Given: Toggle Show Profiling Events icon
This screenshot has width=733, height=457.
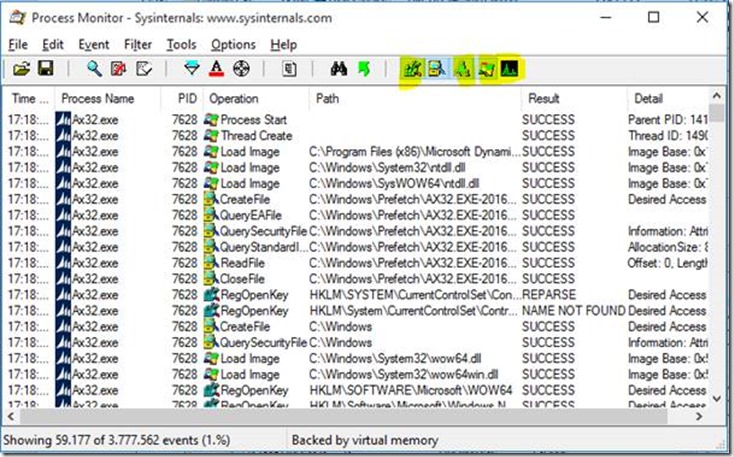Looking at the screenshot, I should click(510, 69).
